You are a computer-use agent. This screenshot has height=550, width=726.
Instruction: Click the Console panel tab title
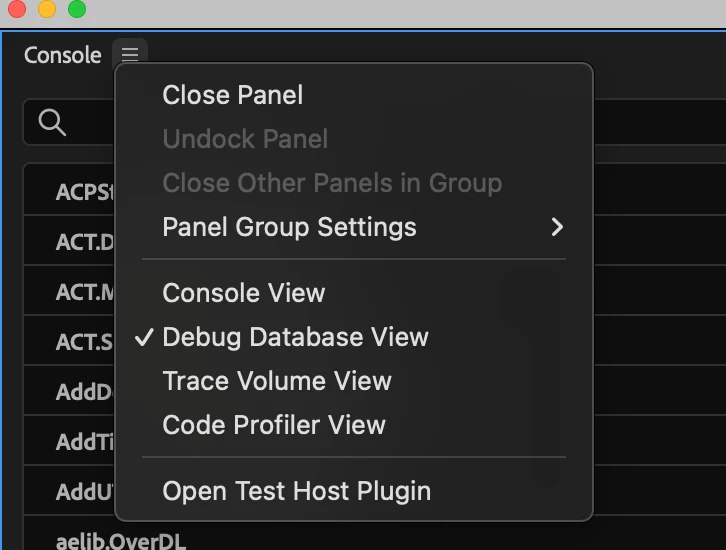(x=62, y=56)
